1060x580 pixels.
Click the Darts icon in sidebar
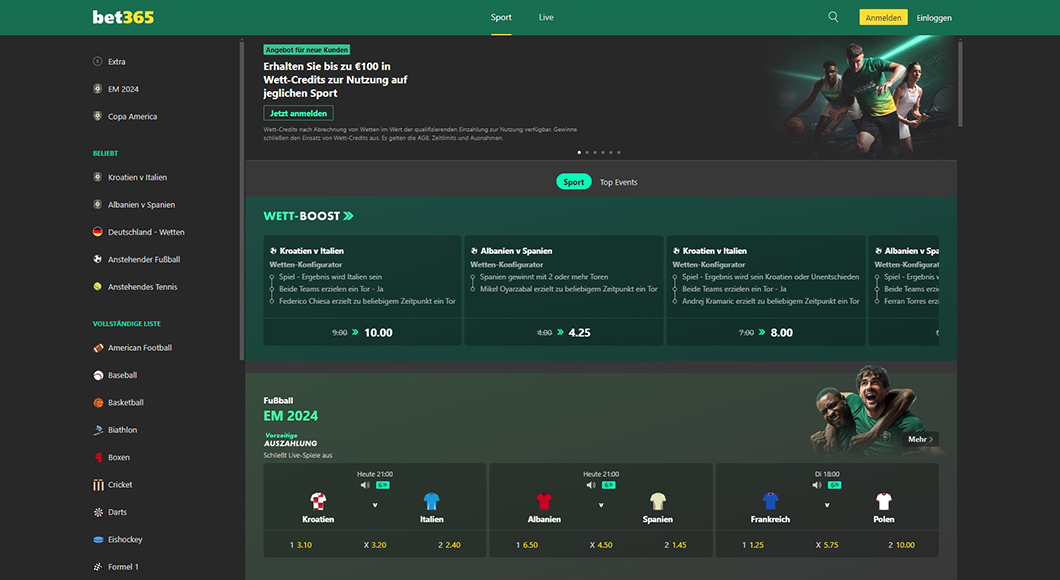pos(98,512)
